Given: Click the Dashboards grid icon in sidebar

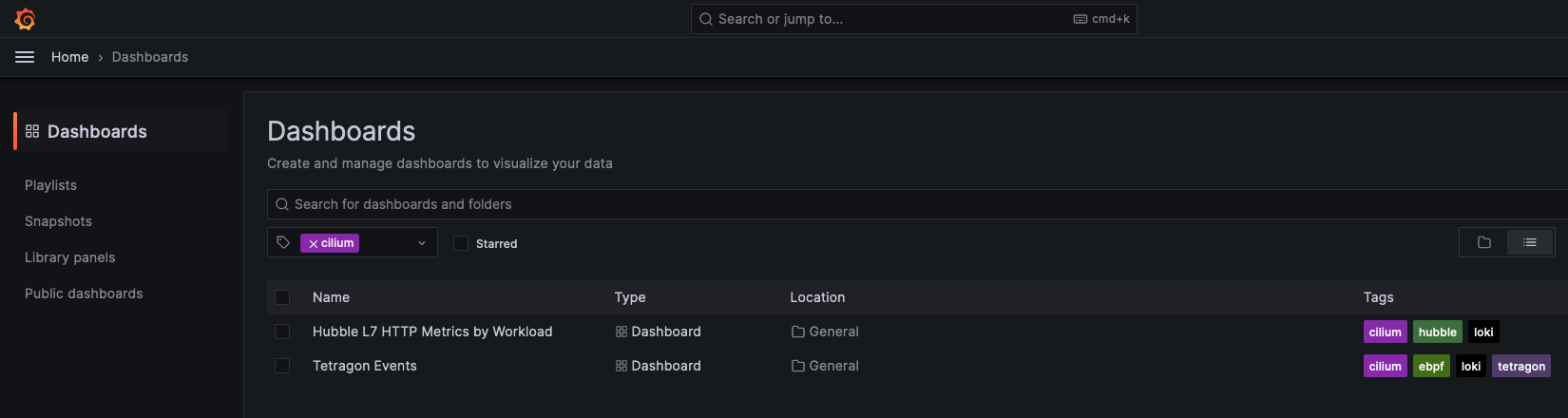Looking at the screenshot, I should pos(32,131).
